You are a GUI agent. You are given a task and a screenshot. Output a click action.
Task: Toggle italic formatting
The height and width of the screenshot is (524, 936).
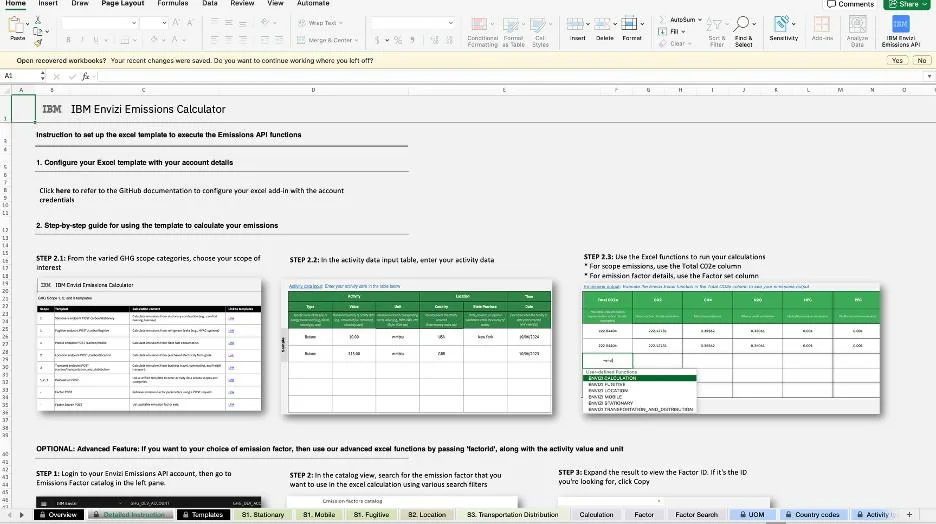82,40
